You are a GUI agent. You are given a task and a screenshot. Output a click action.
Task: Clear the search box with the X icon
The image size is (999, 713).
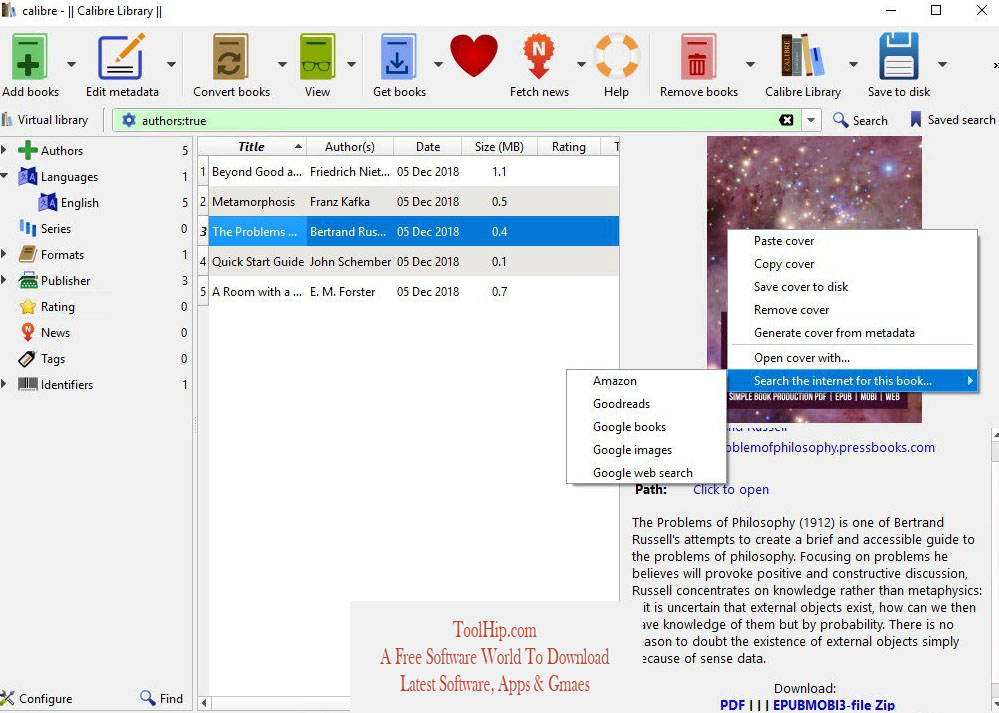pyautogui.click(x=786, y=120)
